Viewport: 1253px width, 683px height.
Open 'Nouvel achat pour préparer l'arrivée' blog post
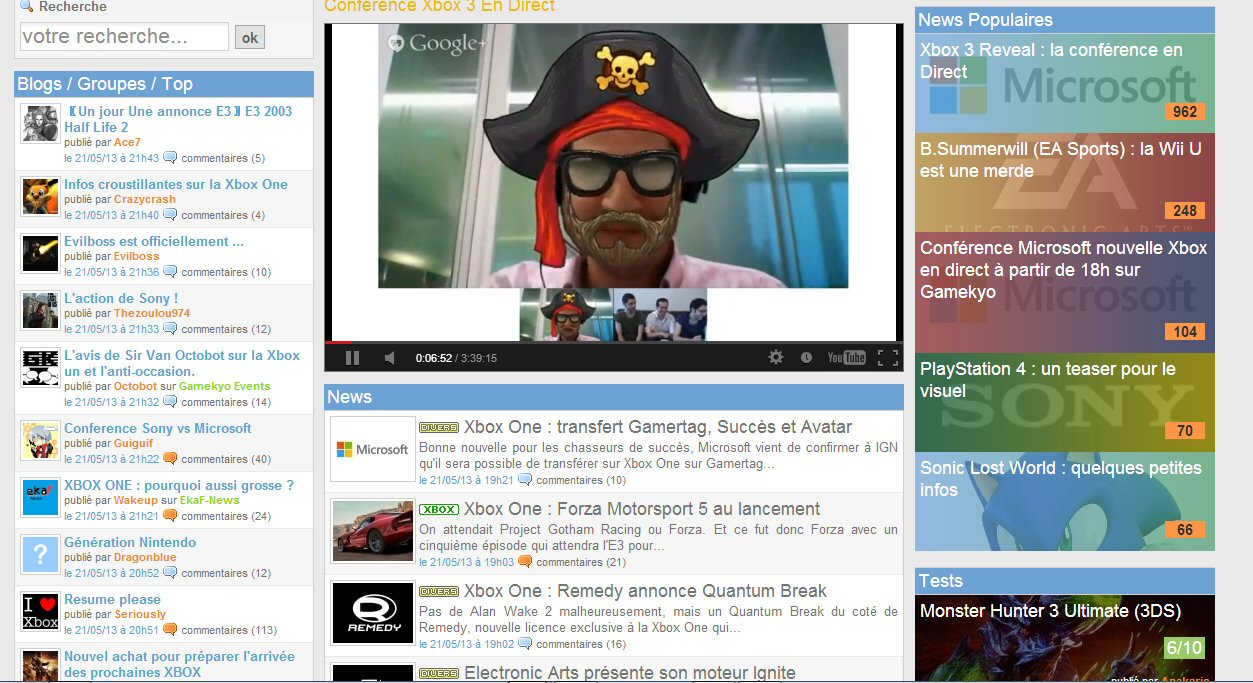pyautogui.click(x=179, y=664)
